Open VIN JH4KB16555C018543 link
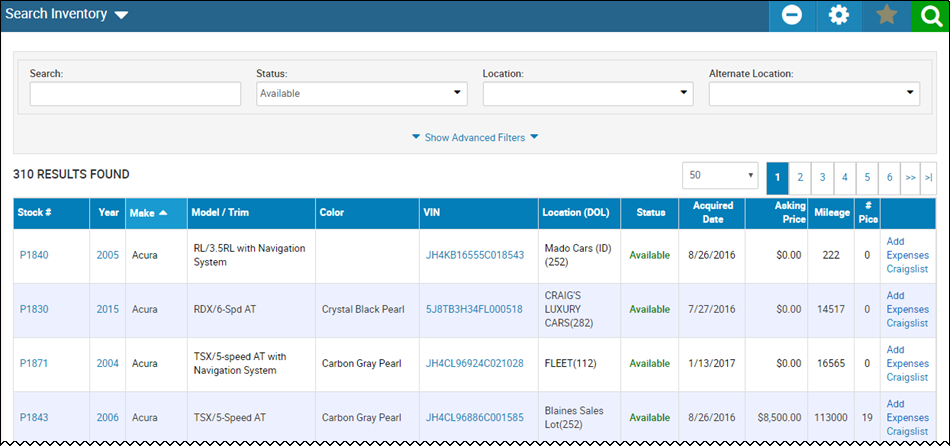The image size is (950, 447). coord(475,255)
